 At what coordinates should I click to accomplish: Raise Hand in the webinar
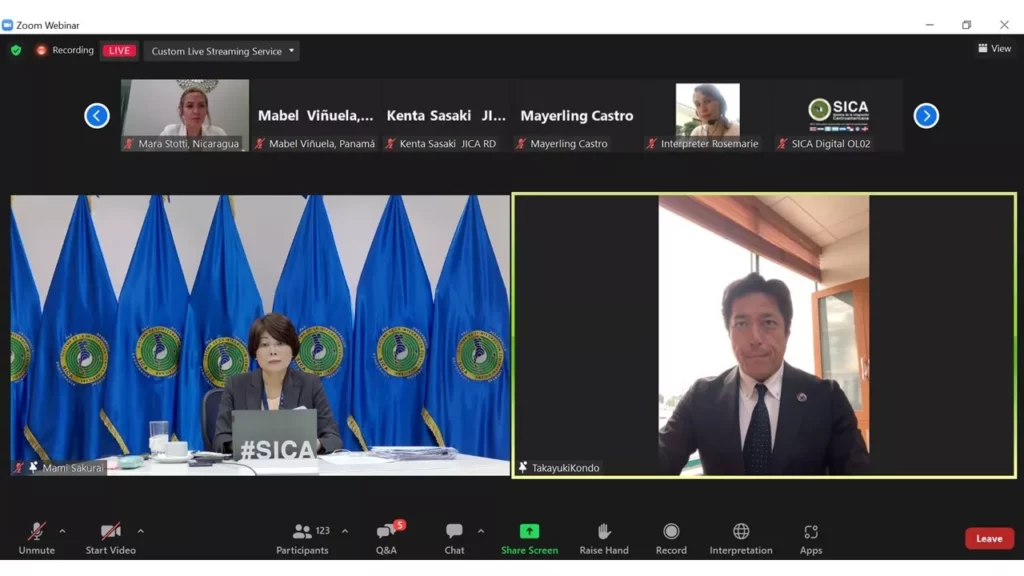(x=604, y=538)
